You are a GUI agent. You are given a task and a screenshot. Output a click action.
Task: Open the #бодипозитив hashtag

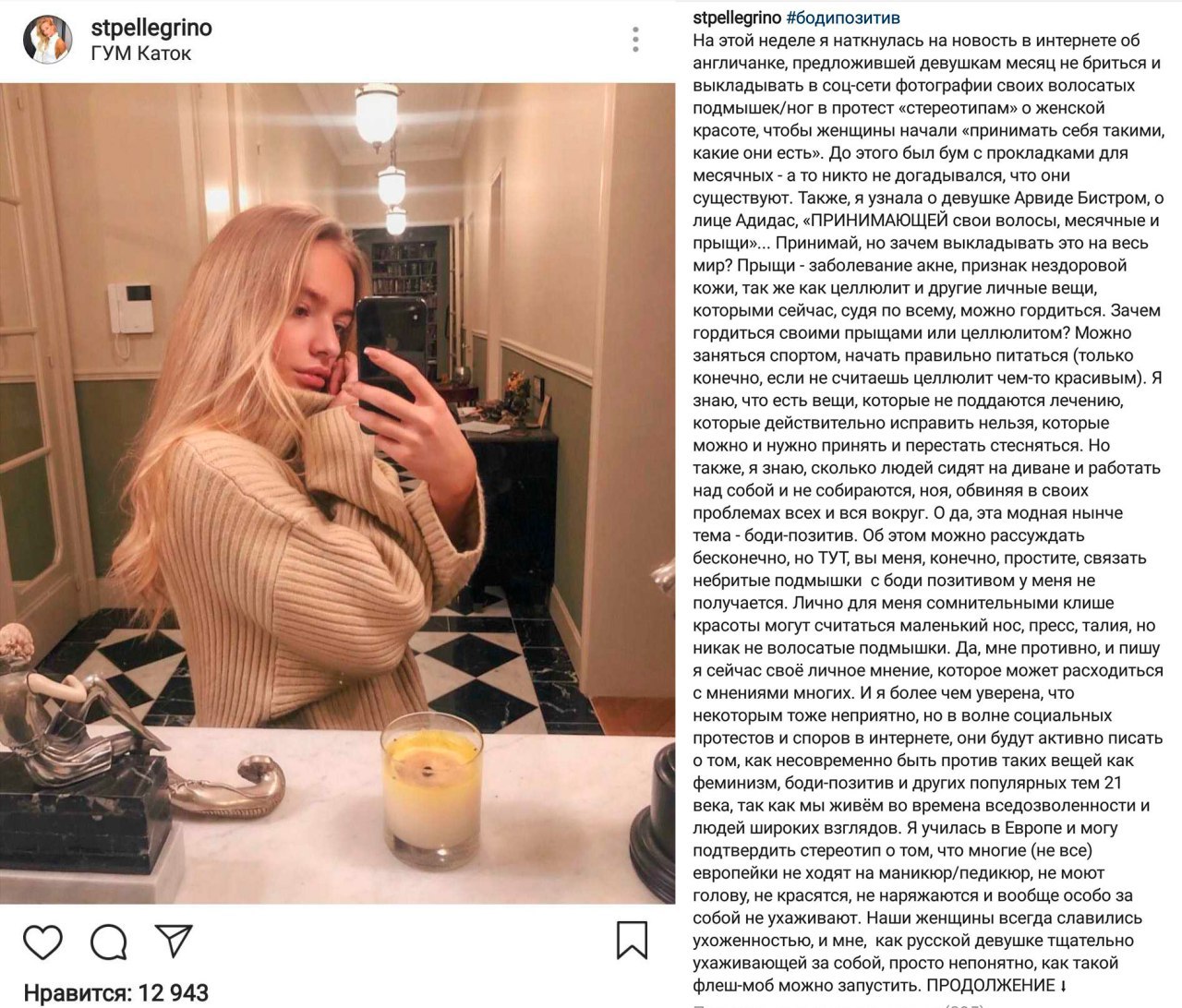[x=844, y=18]
